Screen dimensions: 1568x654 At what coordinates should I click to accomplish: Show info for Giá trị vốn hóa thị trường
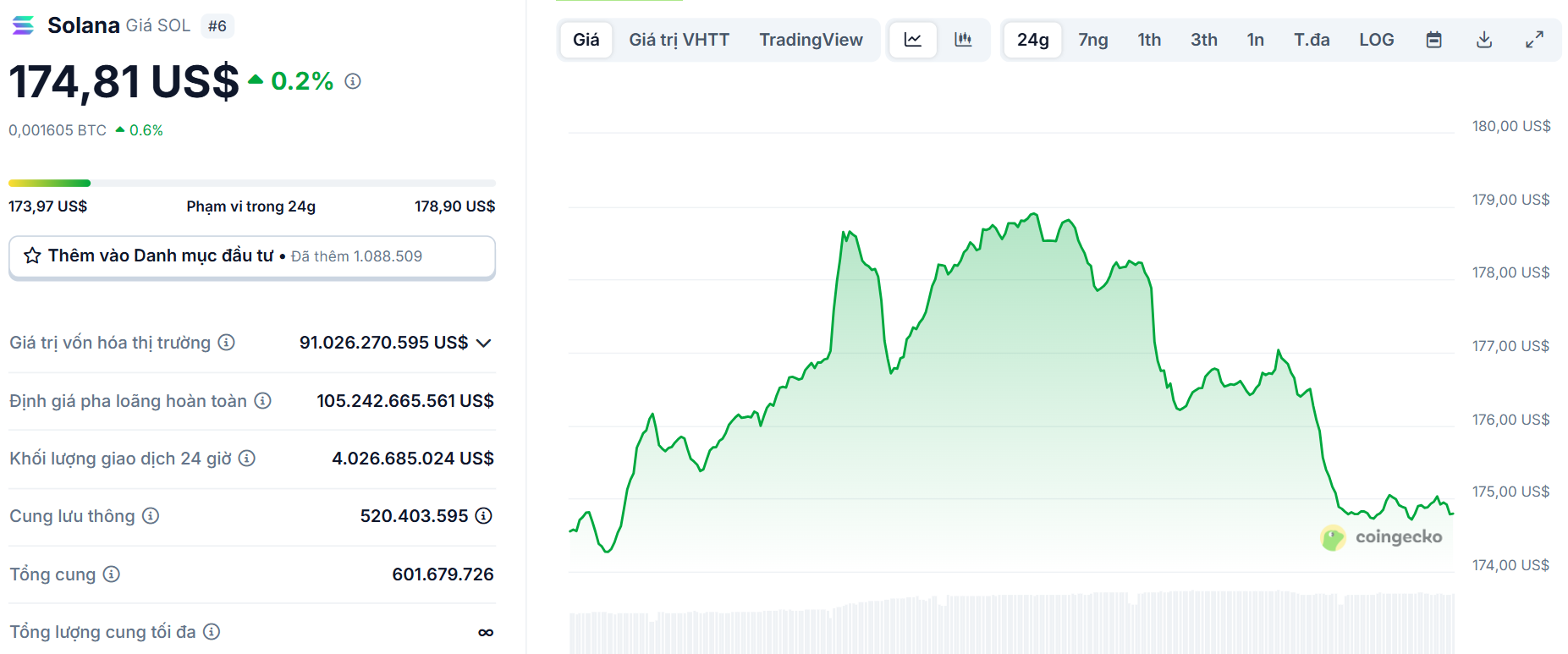pos(226,343)
